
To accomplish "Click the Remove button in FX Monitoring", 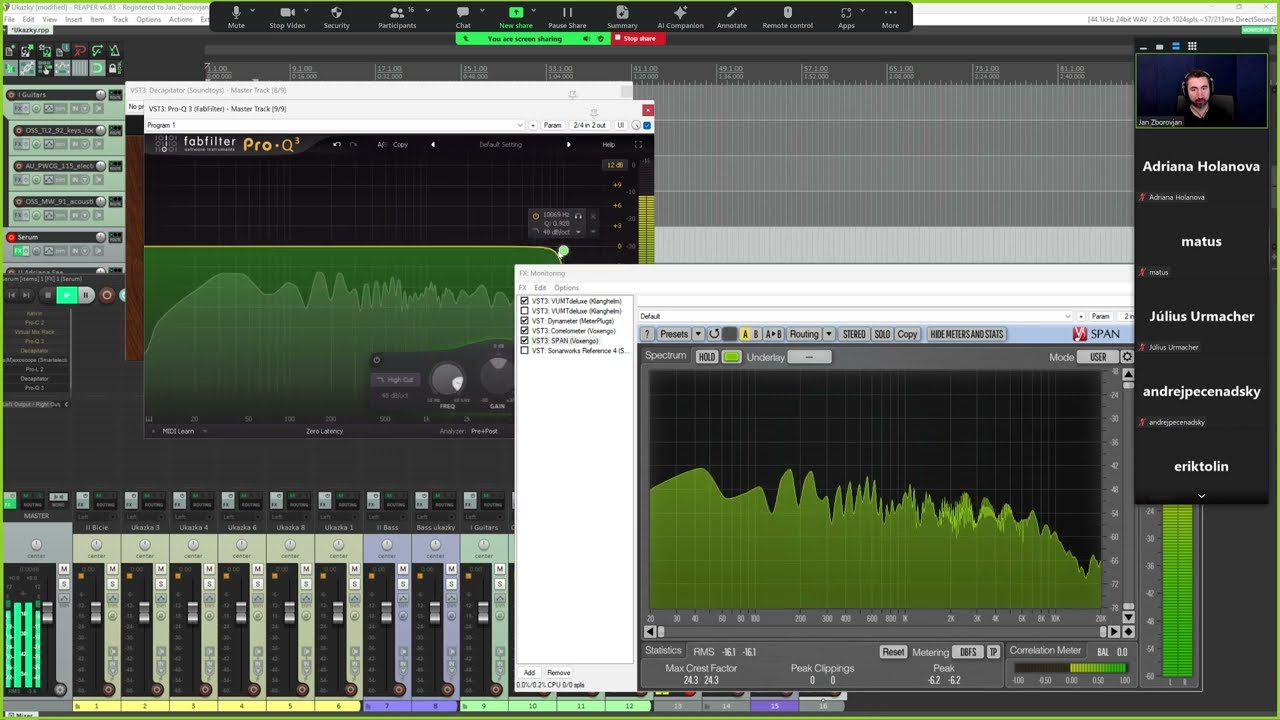I will click(558, 673).
